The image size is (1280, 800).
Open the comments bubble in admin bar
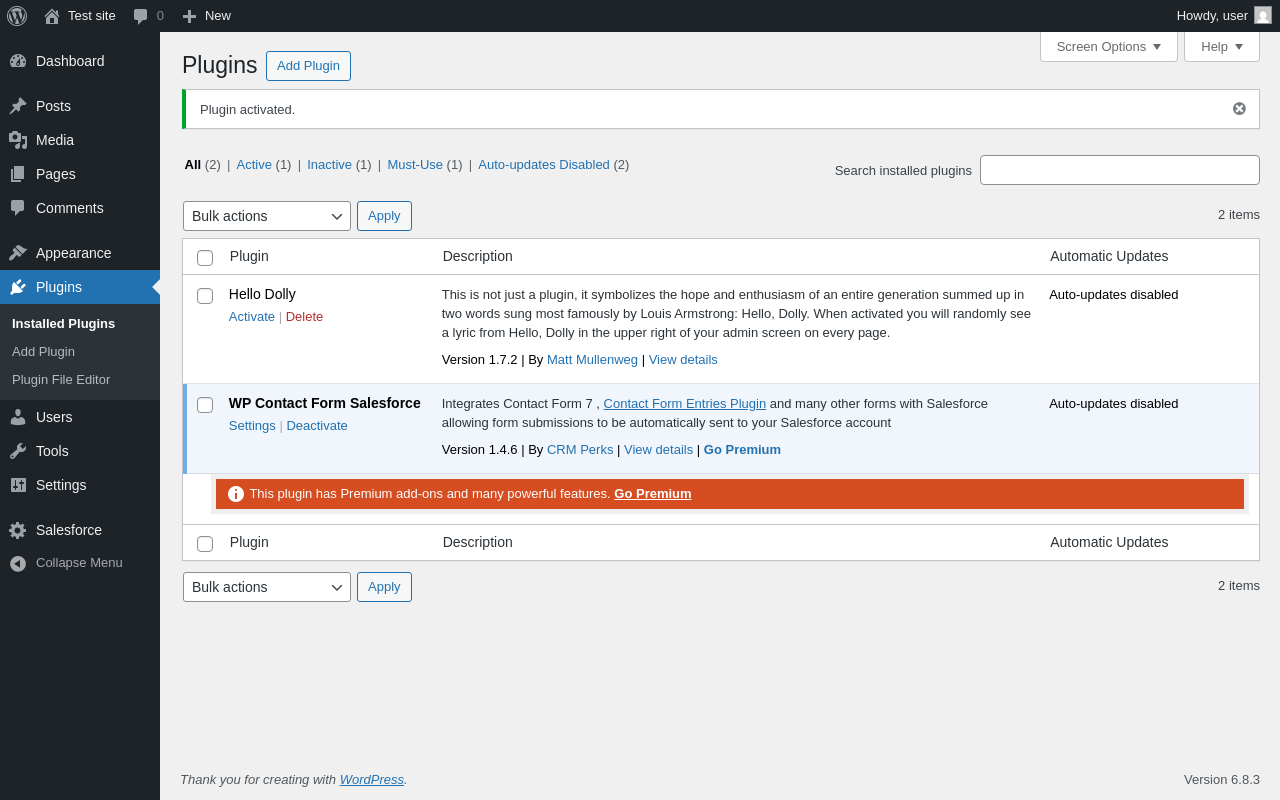[141, 16]
